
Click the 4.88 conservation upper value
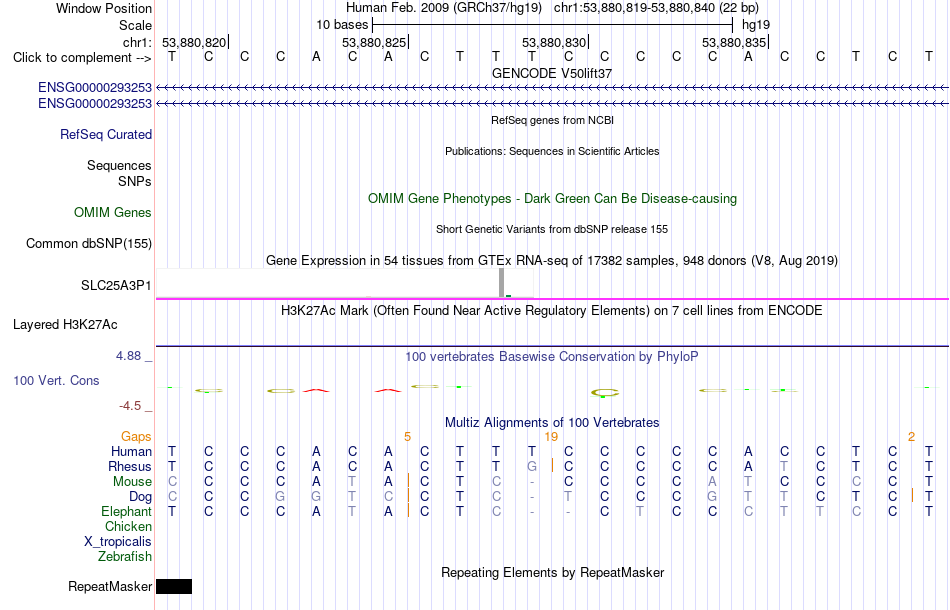click(x=128, y=356)
